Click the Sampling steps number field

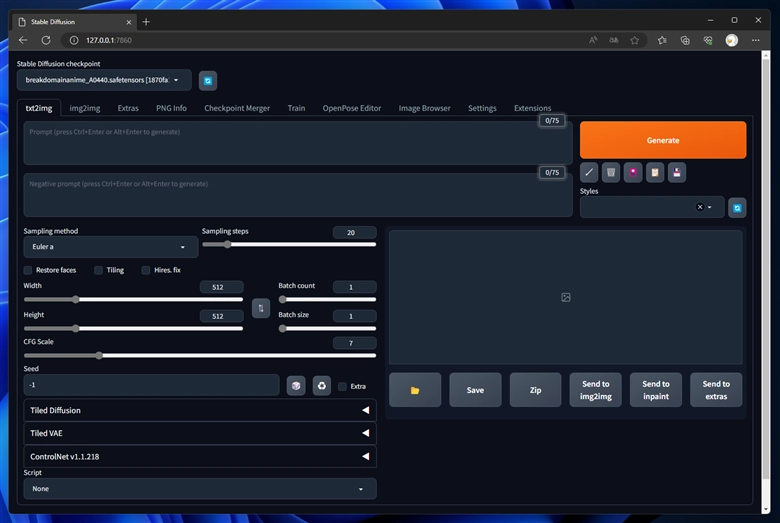[354, 232]
